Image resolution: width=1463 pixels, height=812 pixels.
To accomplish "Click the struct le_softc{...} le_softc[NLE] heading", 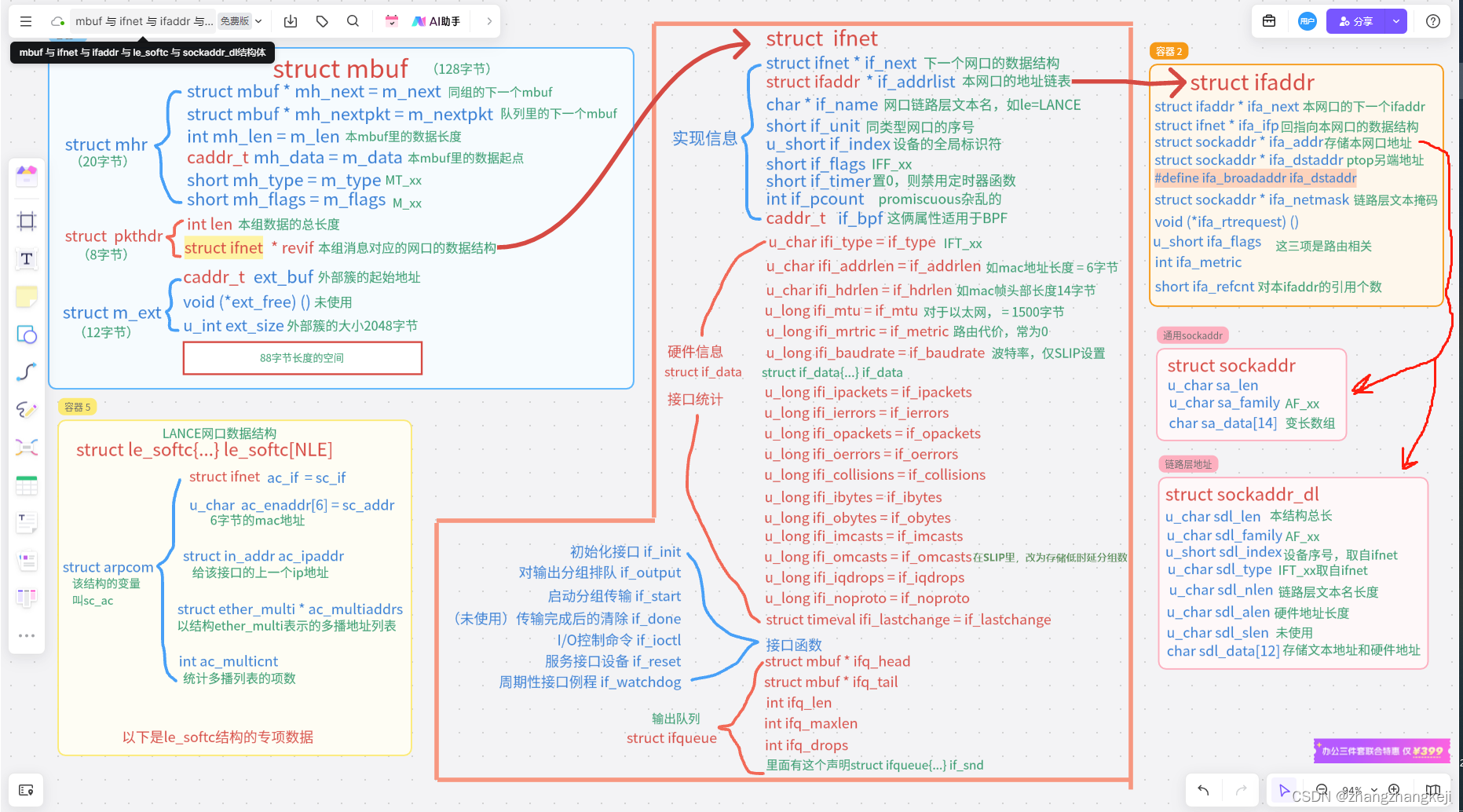I will pos(204,450).
